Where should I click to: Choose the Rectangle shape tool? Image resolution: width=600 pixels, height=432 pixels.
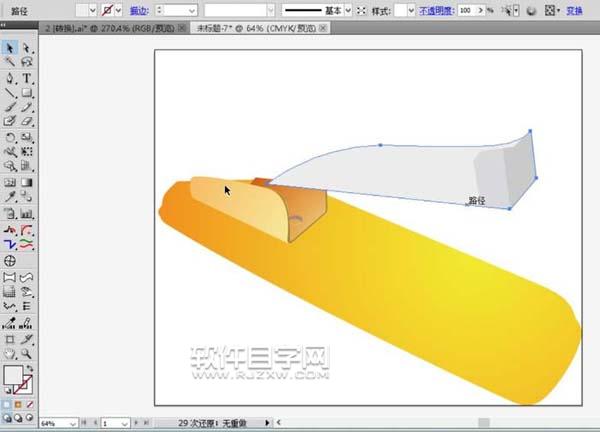(27, 92)
